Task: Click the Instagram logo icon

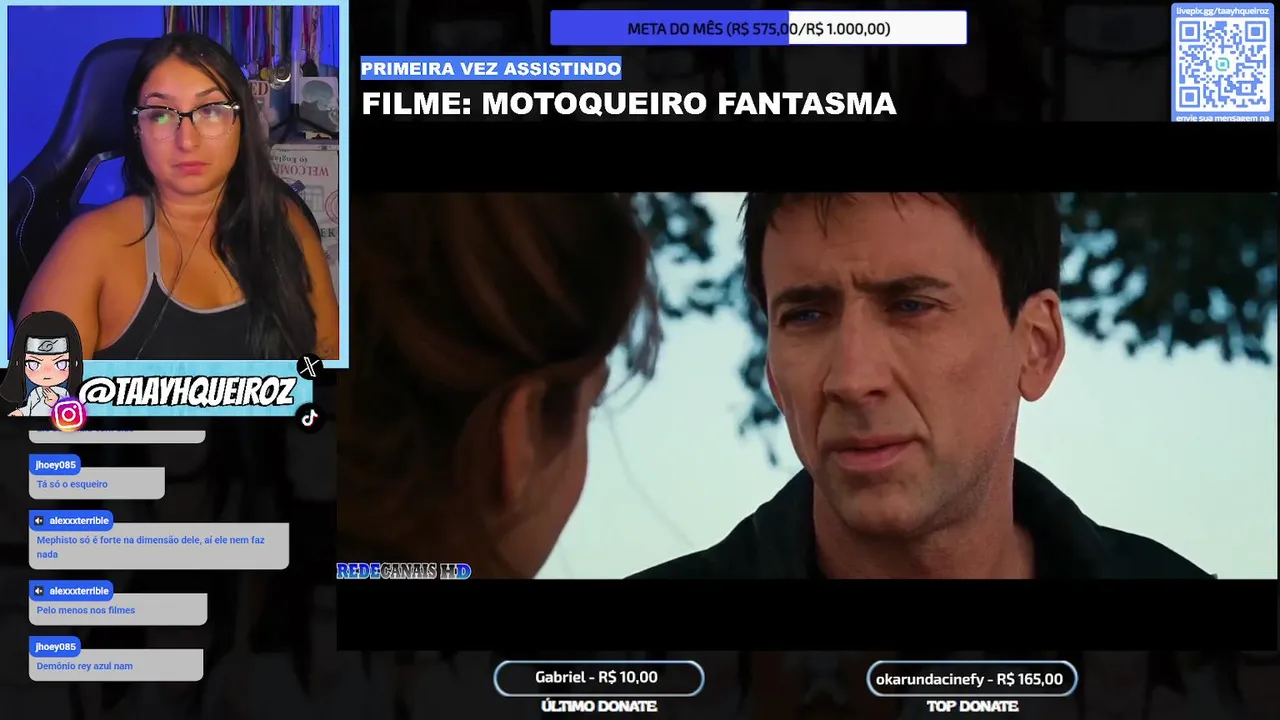Action: [68, 414]
